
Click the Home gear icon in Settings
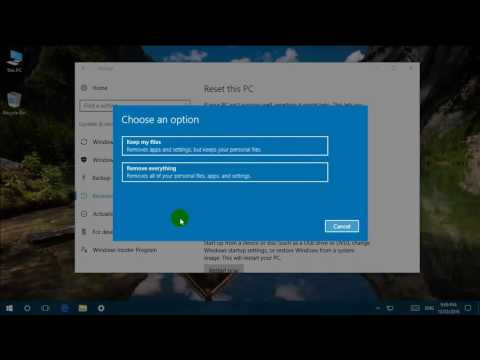84,88
